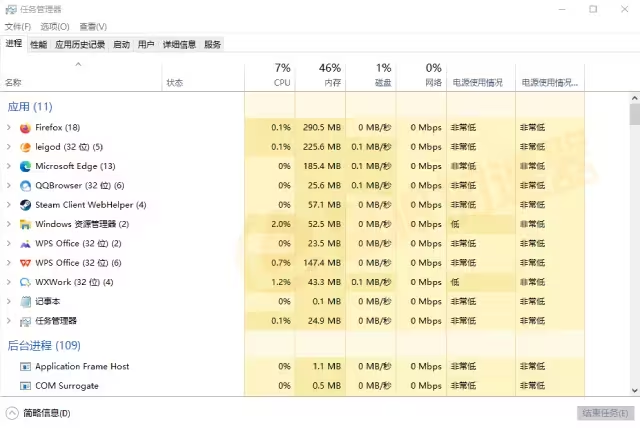Select the red WPS Office icon
640x428 pixels.
click(x=25, y=263)
